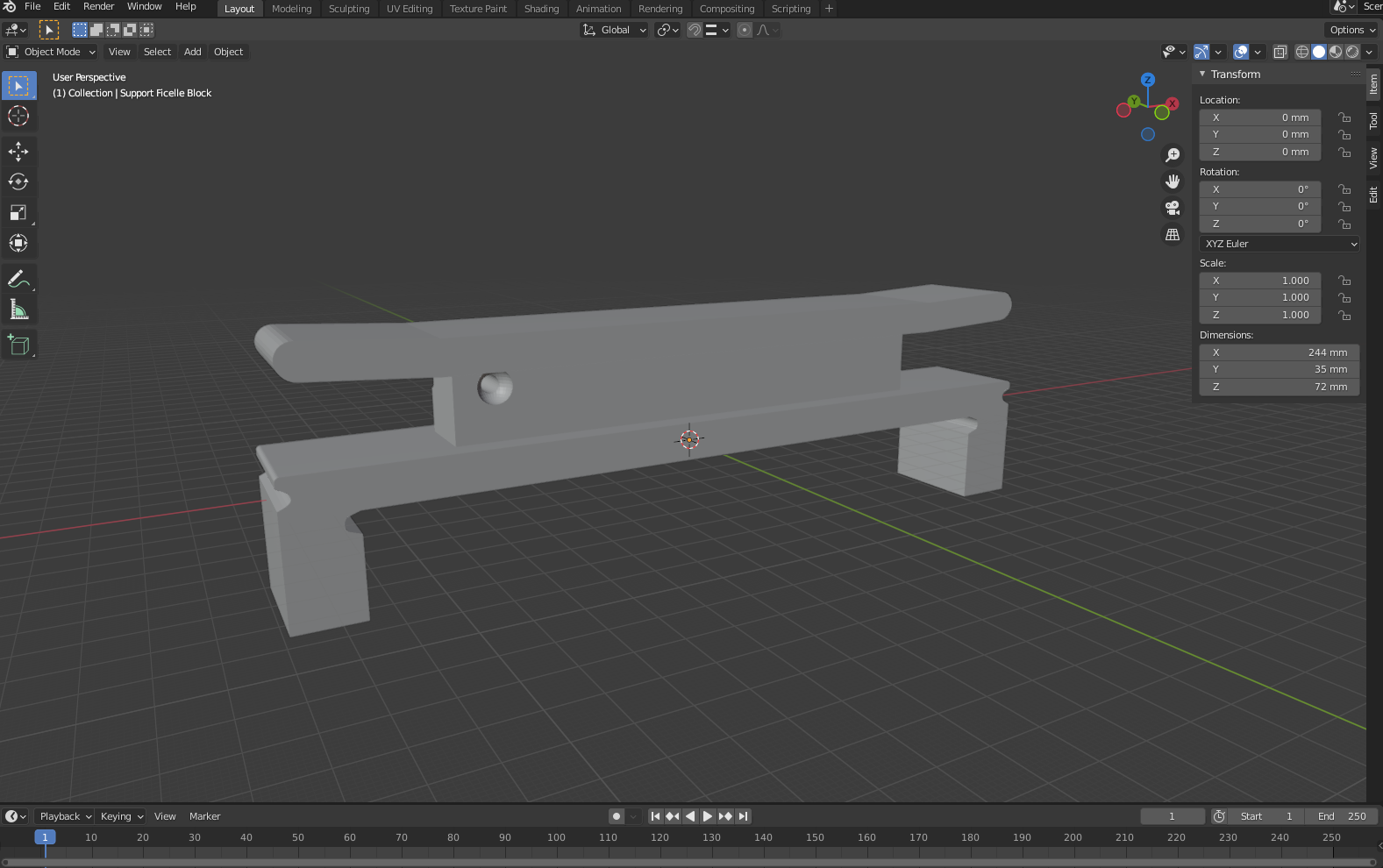
Task: Toggle lock on Location X
Action: tap(1344, 117)
